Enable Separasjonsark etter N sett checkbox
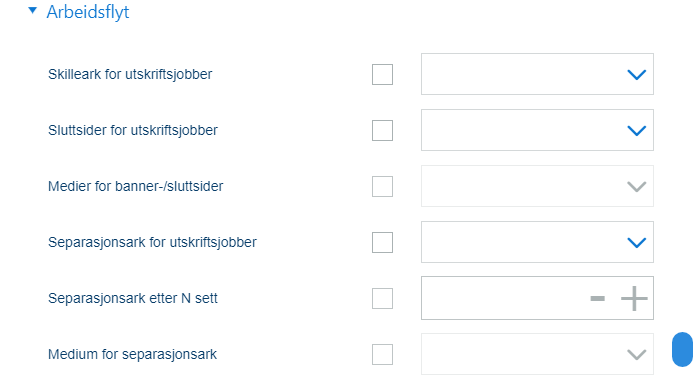This screenshot has width=696, height=379. point(382,298)
